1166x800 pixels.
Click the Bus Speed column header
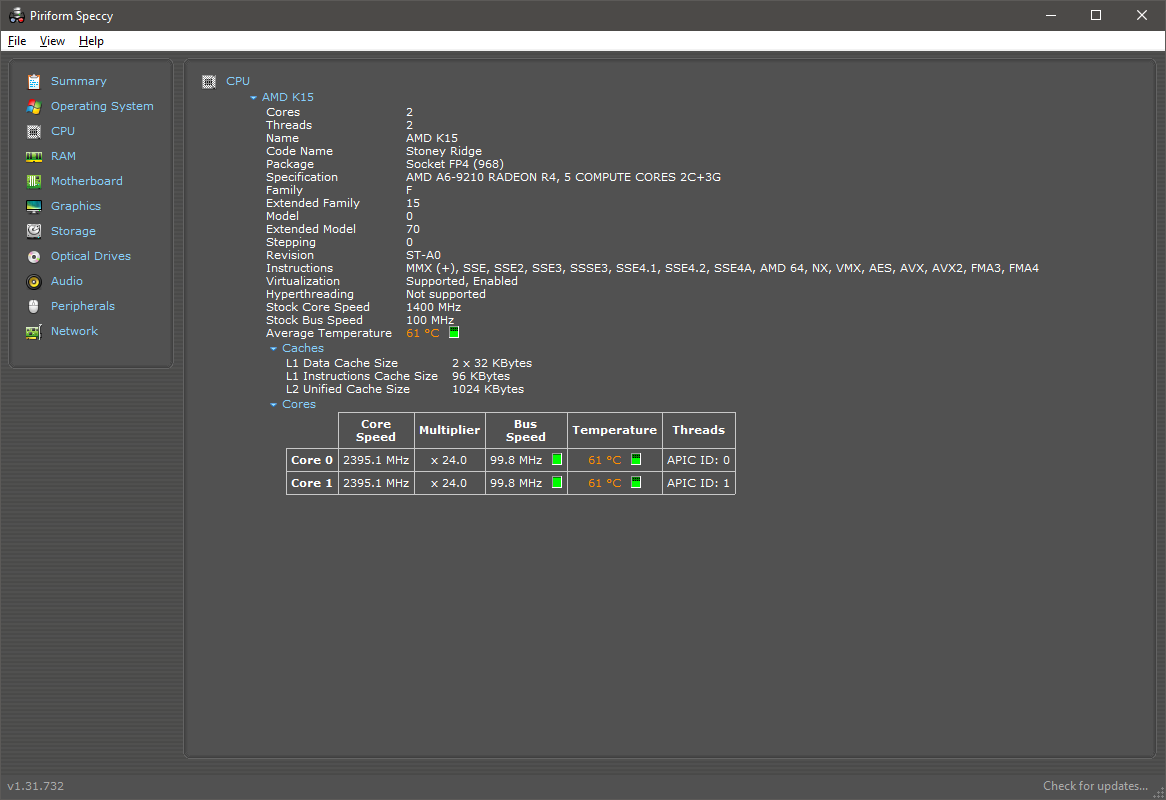526,430
